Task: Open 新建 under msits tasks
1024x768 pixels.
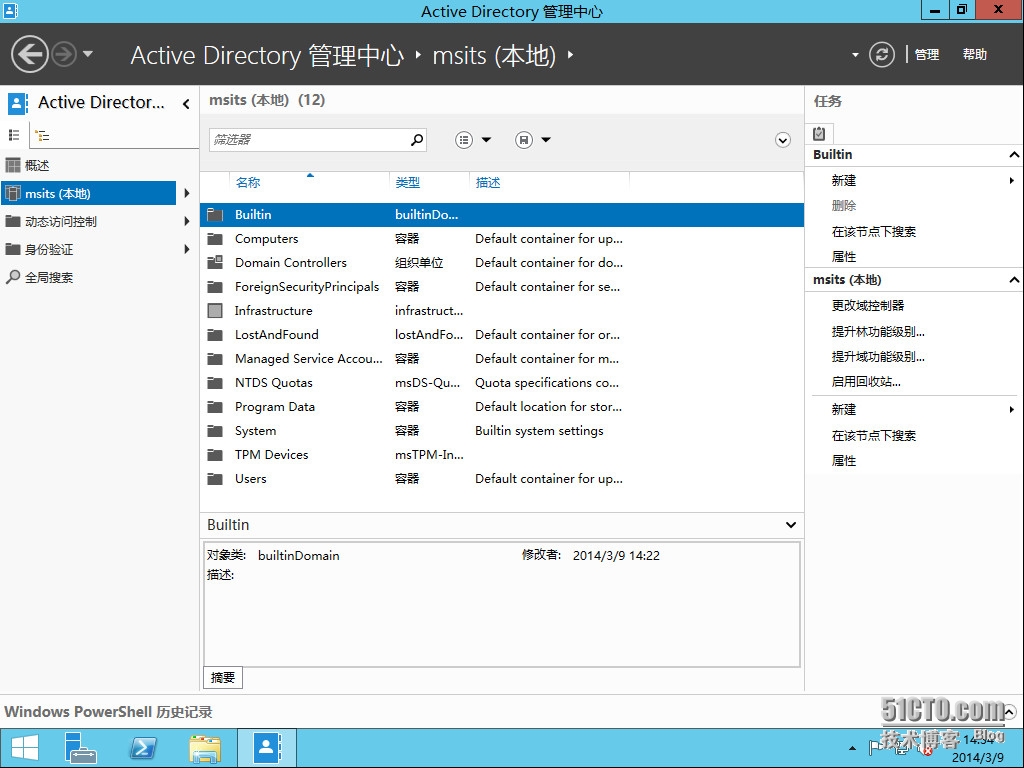Action: tap(844, 409)
